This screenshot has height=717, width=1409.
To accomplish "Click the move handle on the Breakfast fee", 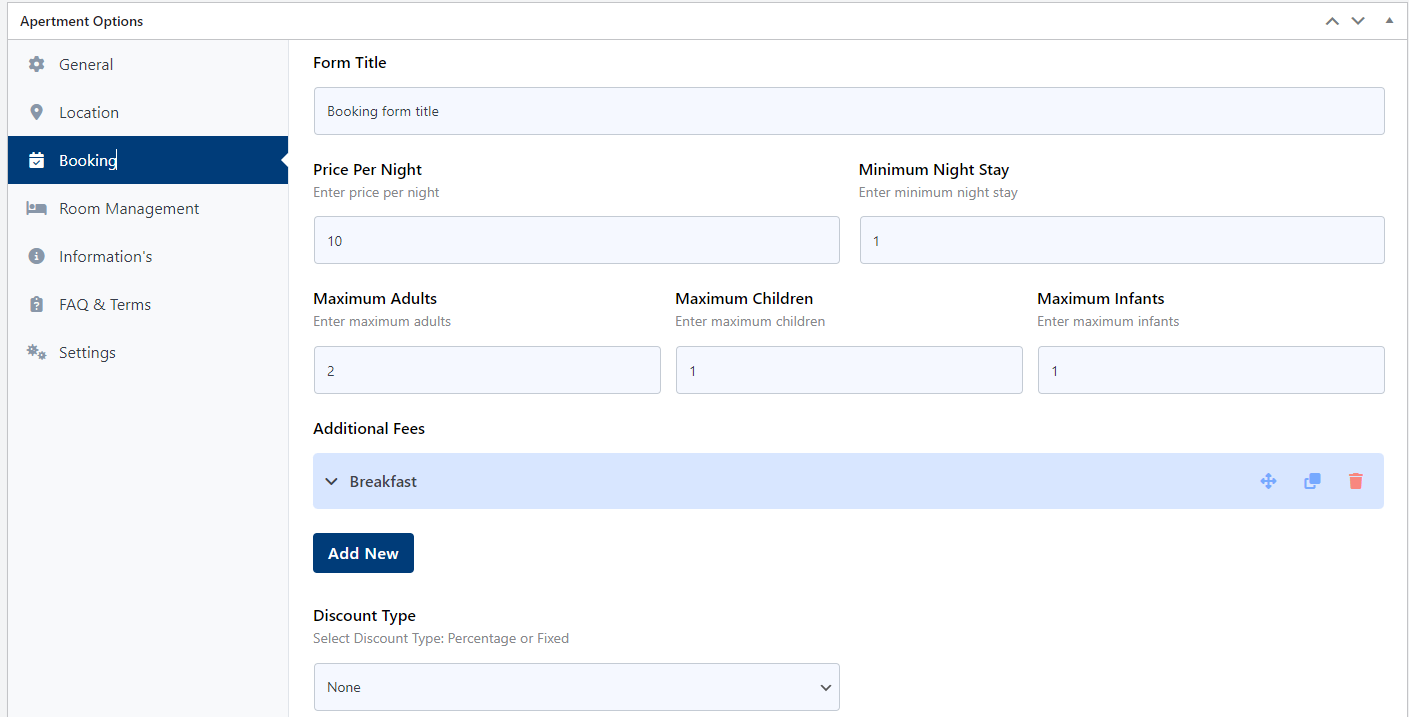I will [x=1268, y=481].
